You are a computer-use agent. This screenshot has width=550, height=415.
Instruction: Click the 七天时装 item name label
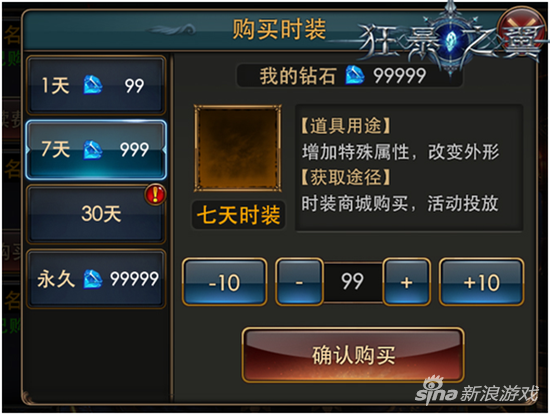[239, 215]
